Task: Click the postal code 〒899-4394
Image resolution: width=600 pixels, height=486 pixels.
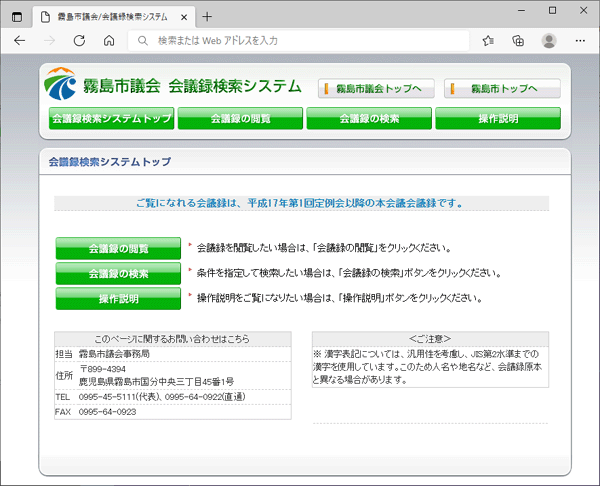Action: pos(103,369)
